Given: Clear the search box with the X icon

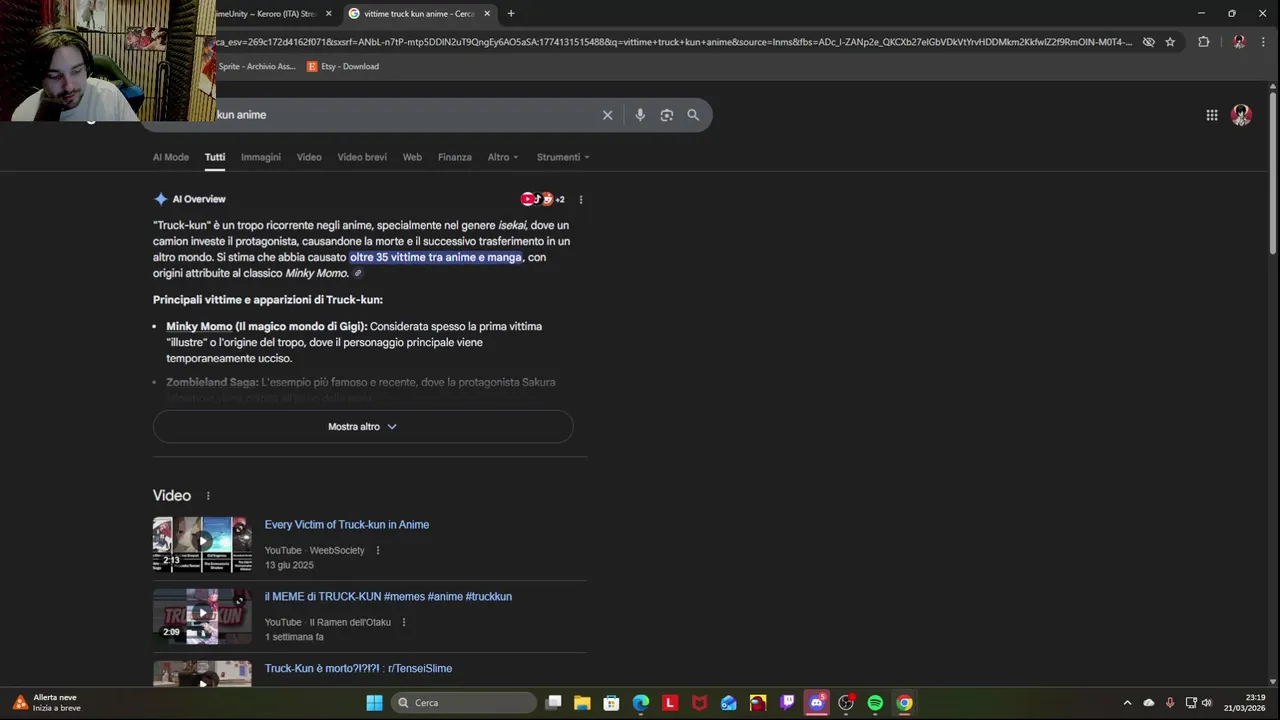Looking at the screenshot, I should pyautogui.click(x=607, y=115).
